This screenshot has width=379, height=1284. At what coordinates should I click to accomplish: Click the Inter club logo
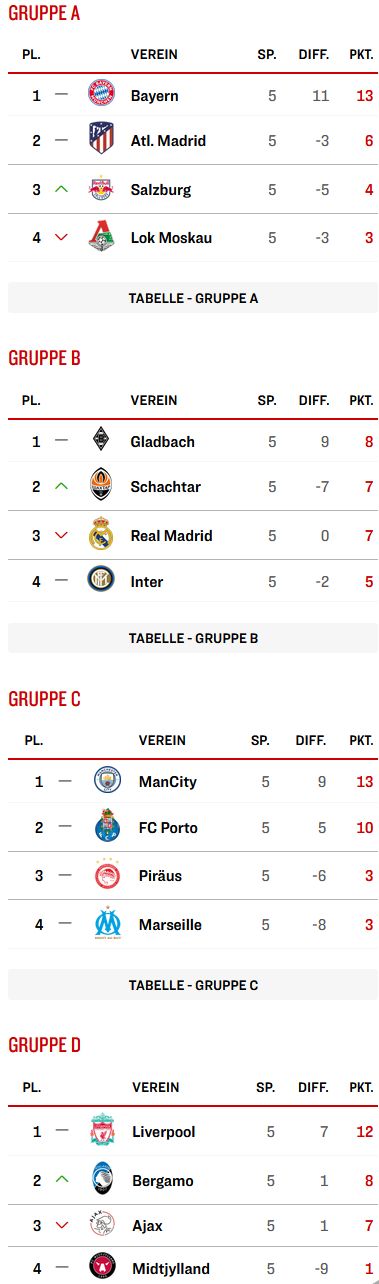[102, 581]
